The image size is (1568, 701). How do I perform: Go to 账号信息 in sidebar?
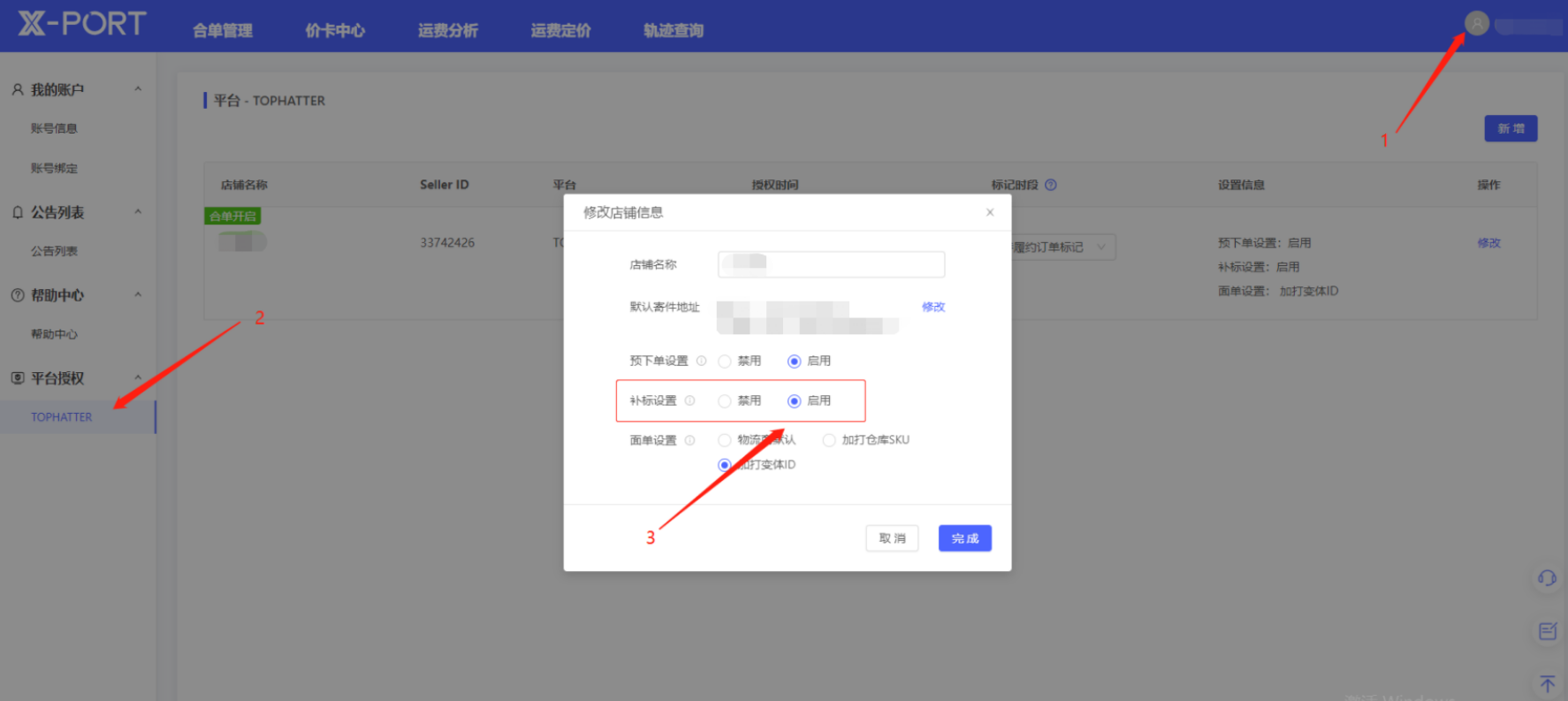pyautogui.click(x=54, y=128)
